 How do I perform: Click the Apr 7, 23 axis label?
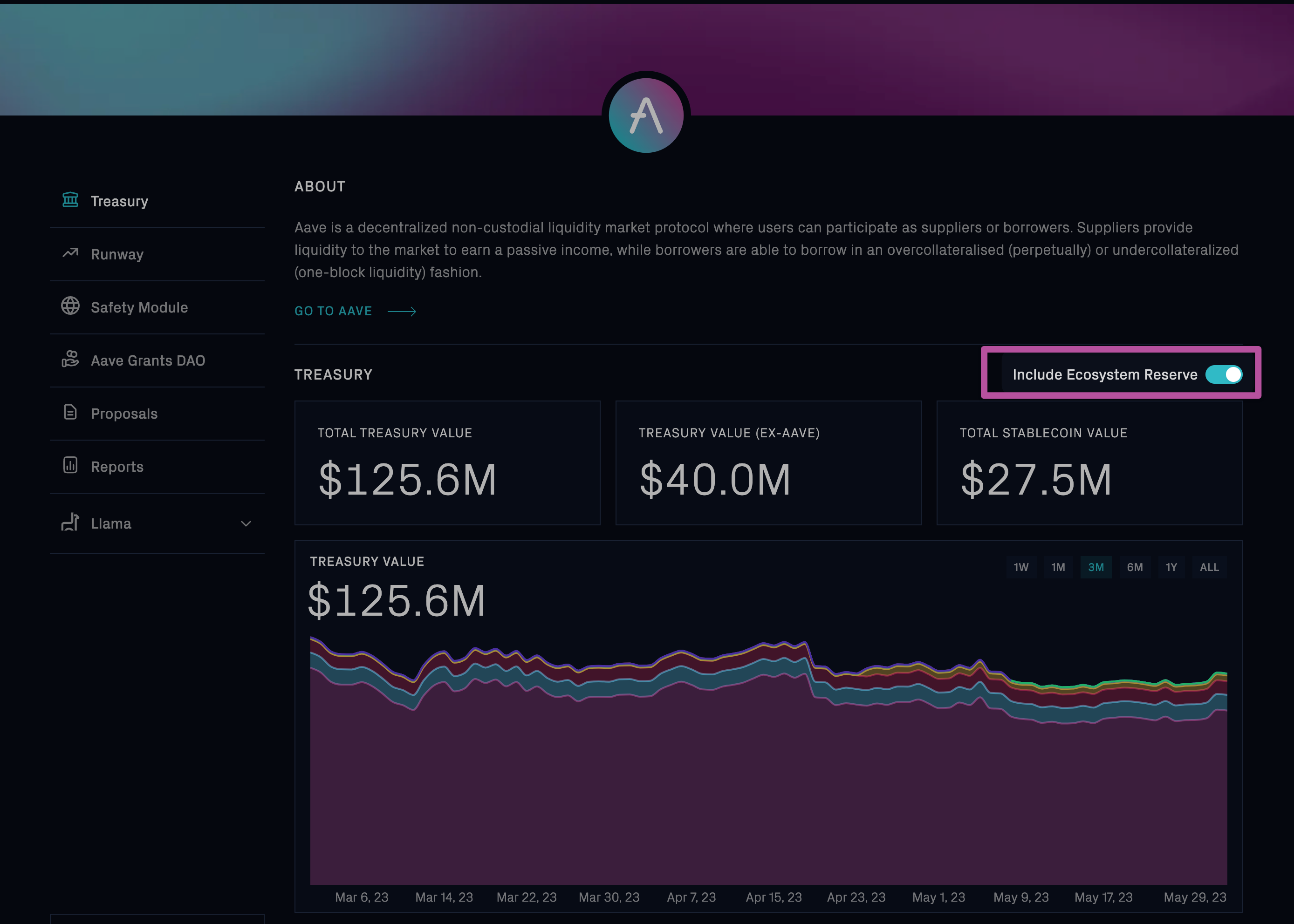[x=691, y=897]
